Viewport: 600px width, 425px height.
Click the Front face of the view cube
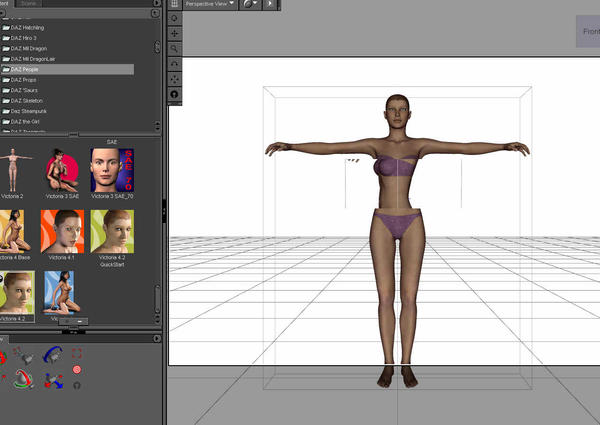coord(589,31)
